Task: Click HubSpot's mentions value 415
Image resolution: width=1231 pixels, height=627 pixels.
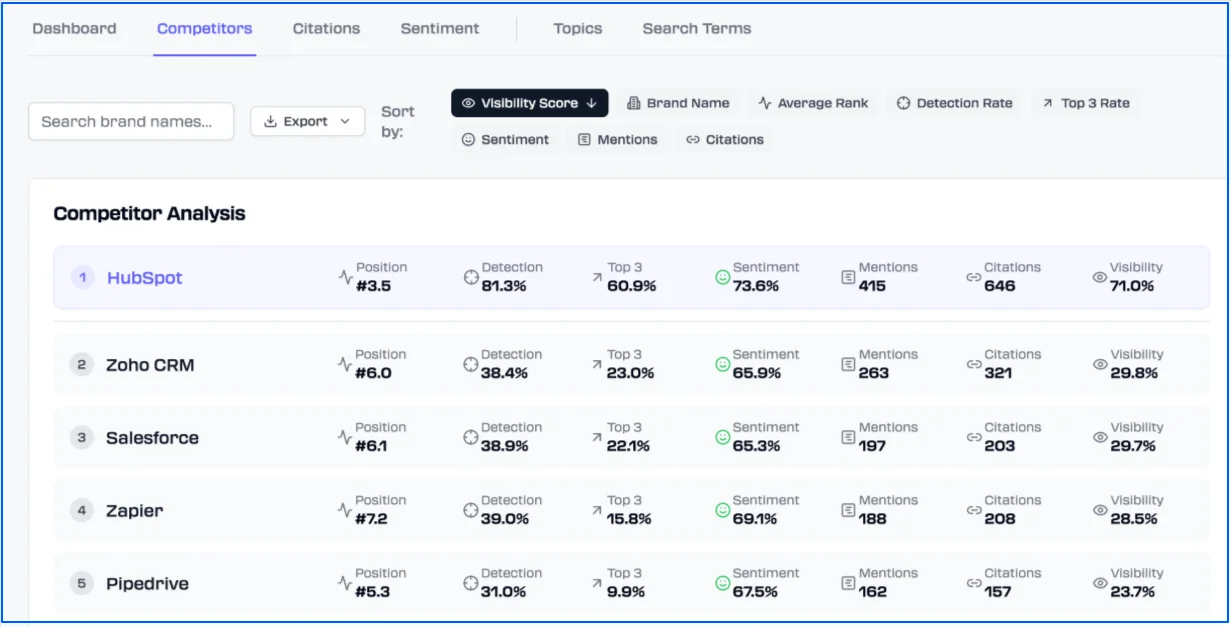Action: tap(872, 286)
